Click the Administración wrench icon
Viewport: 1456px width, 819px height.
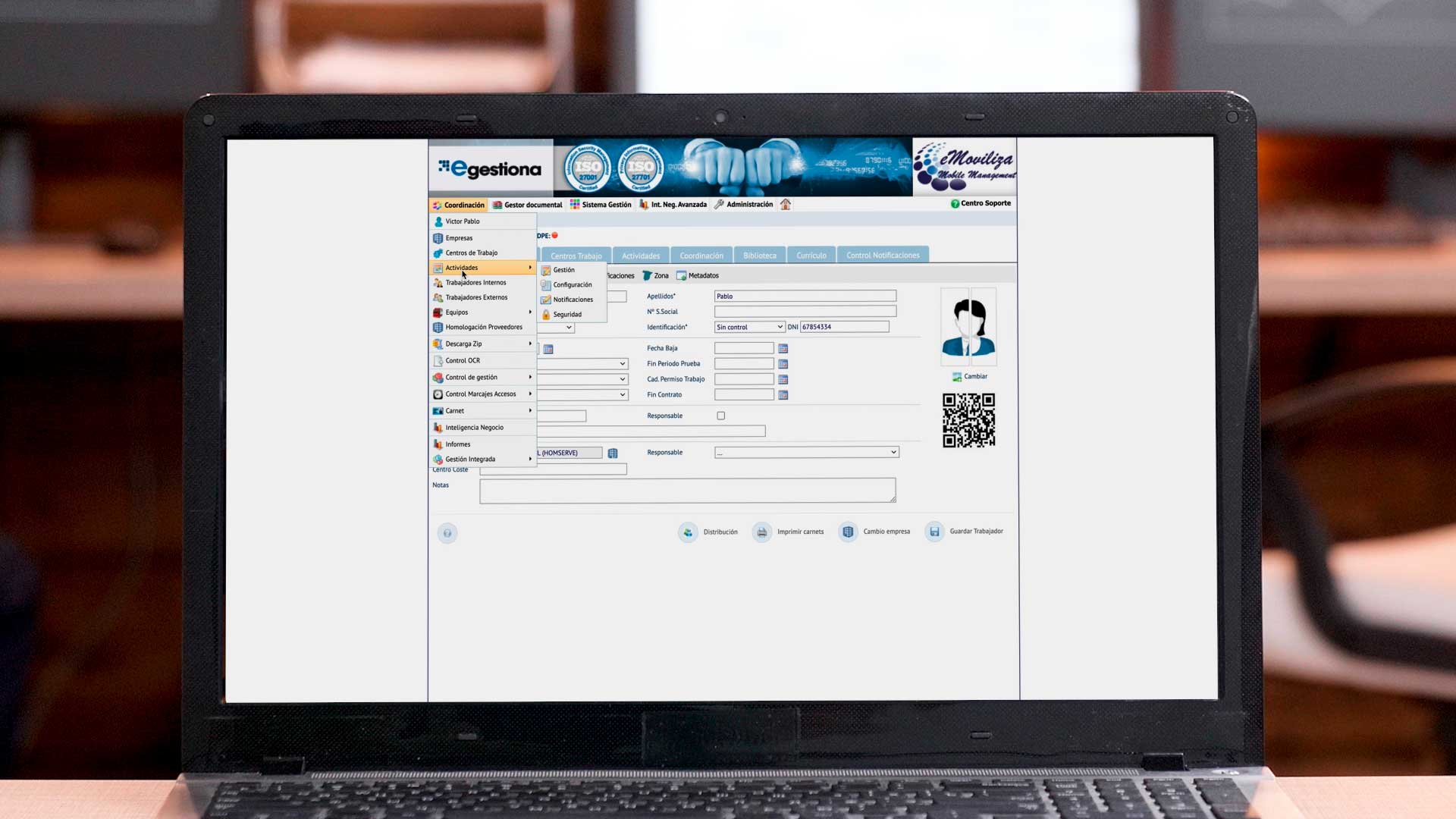click(720, 204)
